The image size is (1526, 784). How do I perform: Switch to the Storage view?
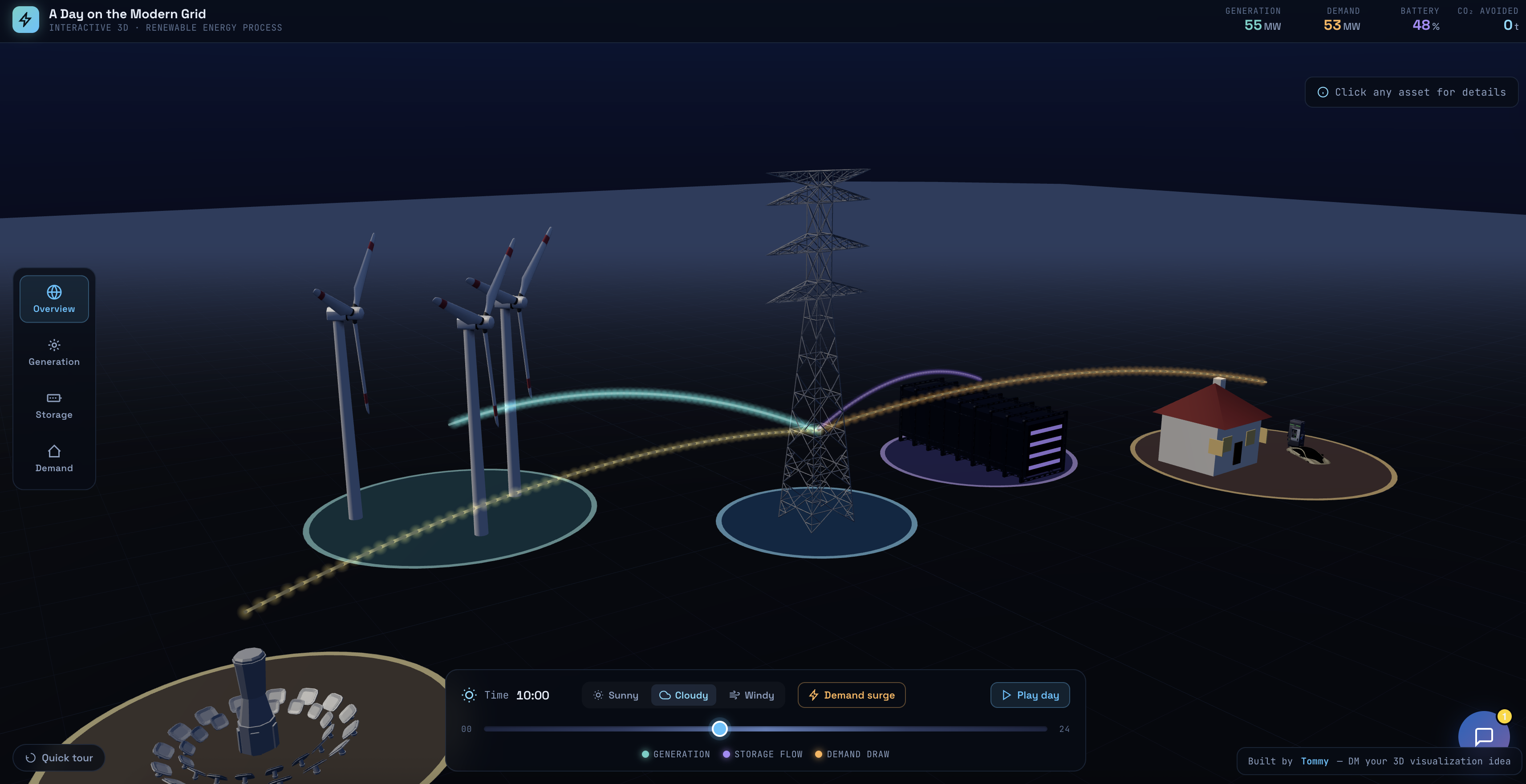54,406
